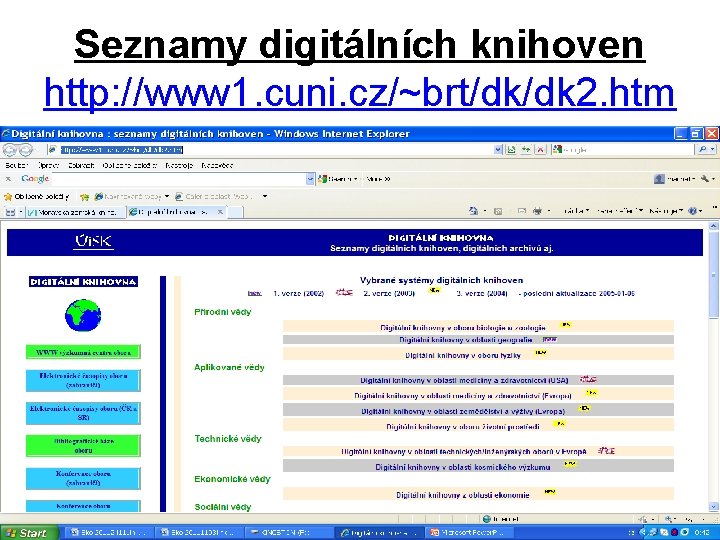Click the browser Forward arrow button
Screen dimensions: 720x540
click(25, 150)
